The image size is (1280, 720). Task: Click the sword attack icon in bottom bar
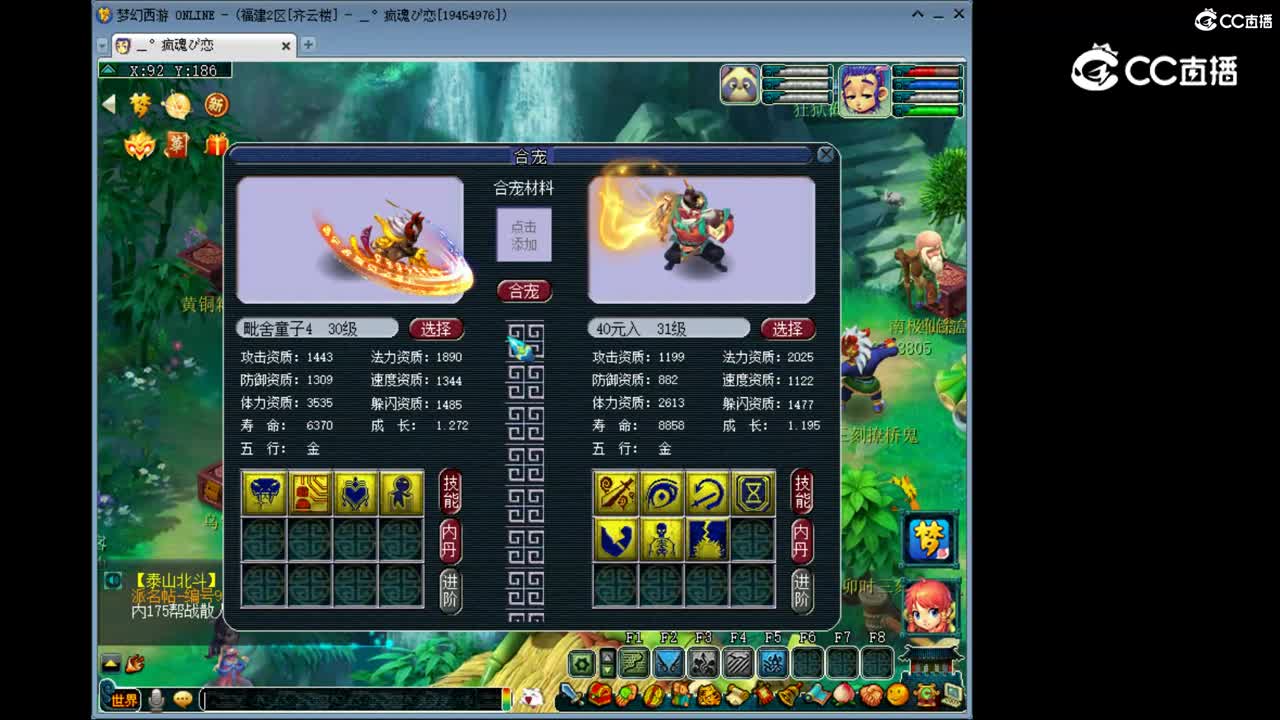pos(573,694)
